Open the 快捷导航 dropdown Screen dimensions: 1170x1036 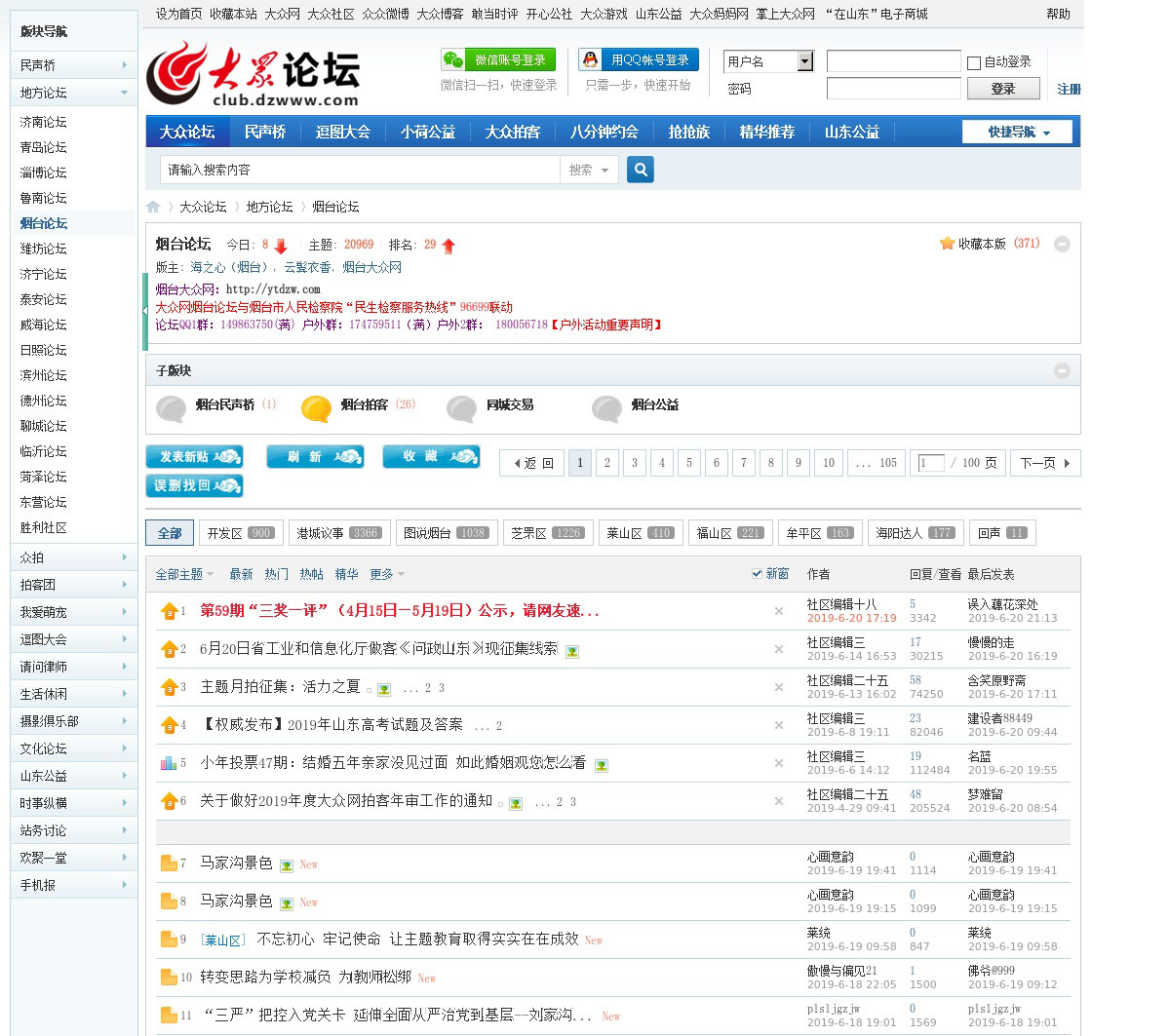[1017, 132]
